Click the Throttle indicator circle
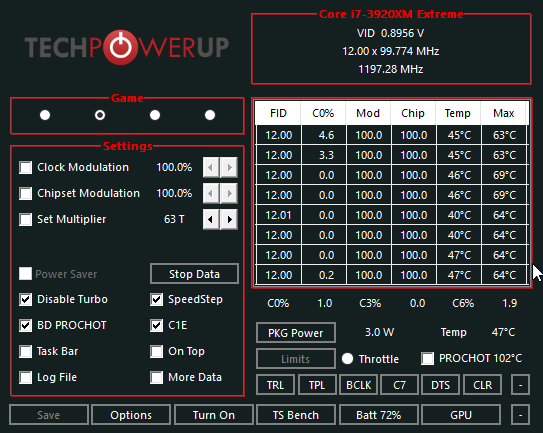543x433 pixels. (x=347, y=359)
